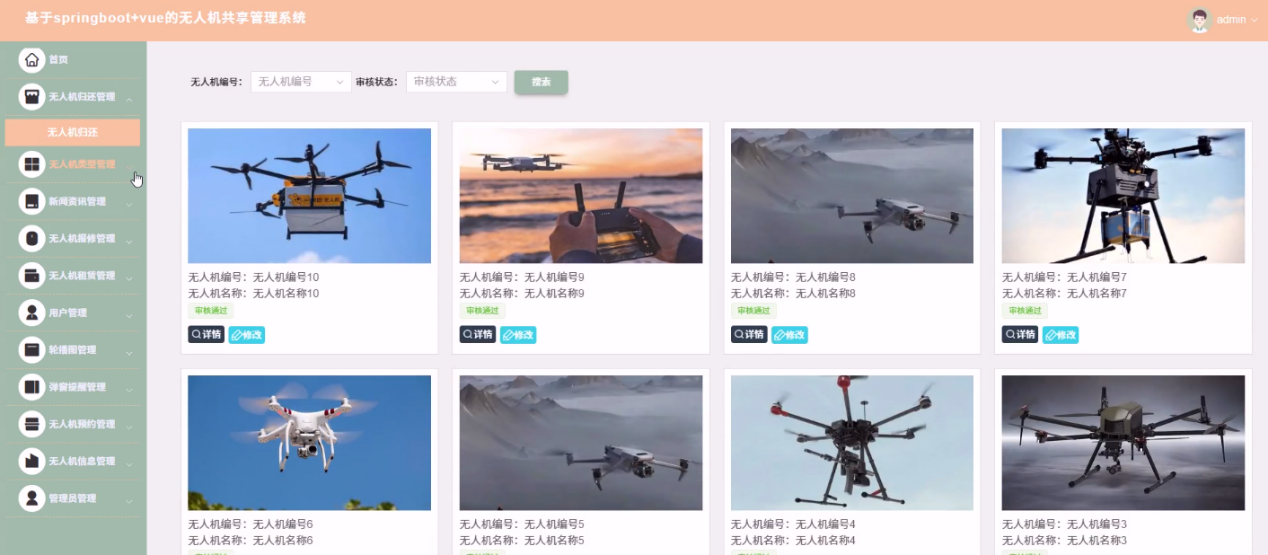Click the grid icon for 无人机类型管理
Viewport: 1268px width, 555px height.
[x=32, y=164]
